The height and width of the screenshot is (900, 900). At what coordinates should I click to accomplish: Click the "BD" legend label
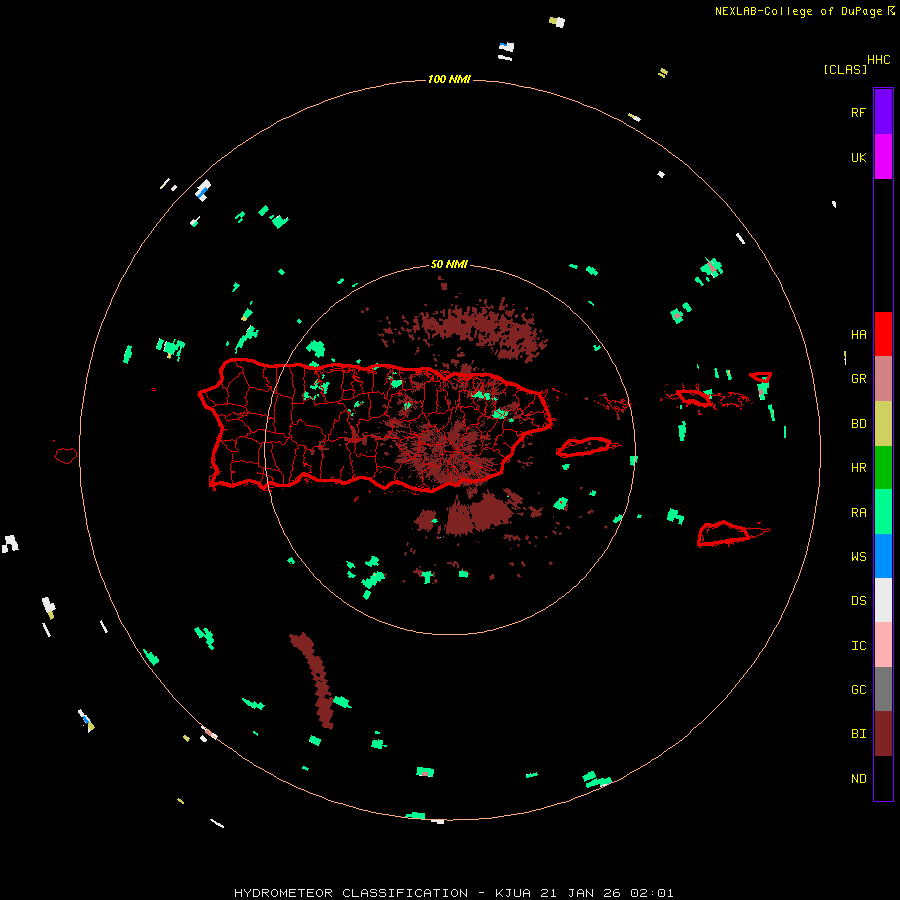tap(858, 424)
